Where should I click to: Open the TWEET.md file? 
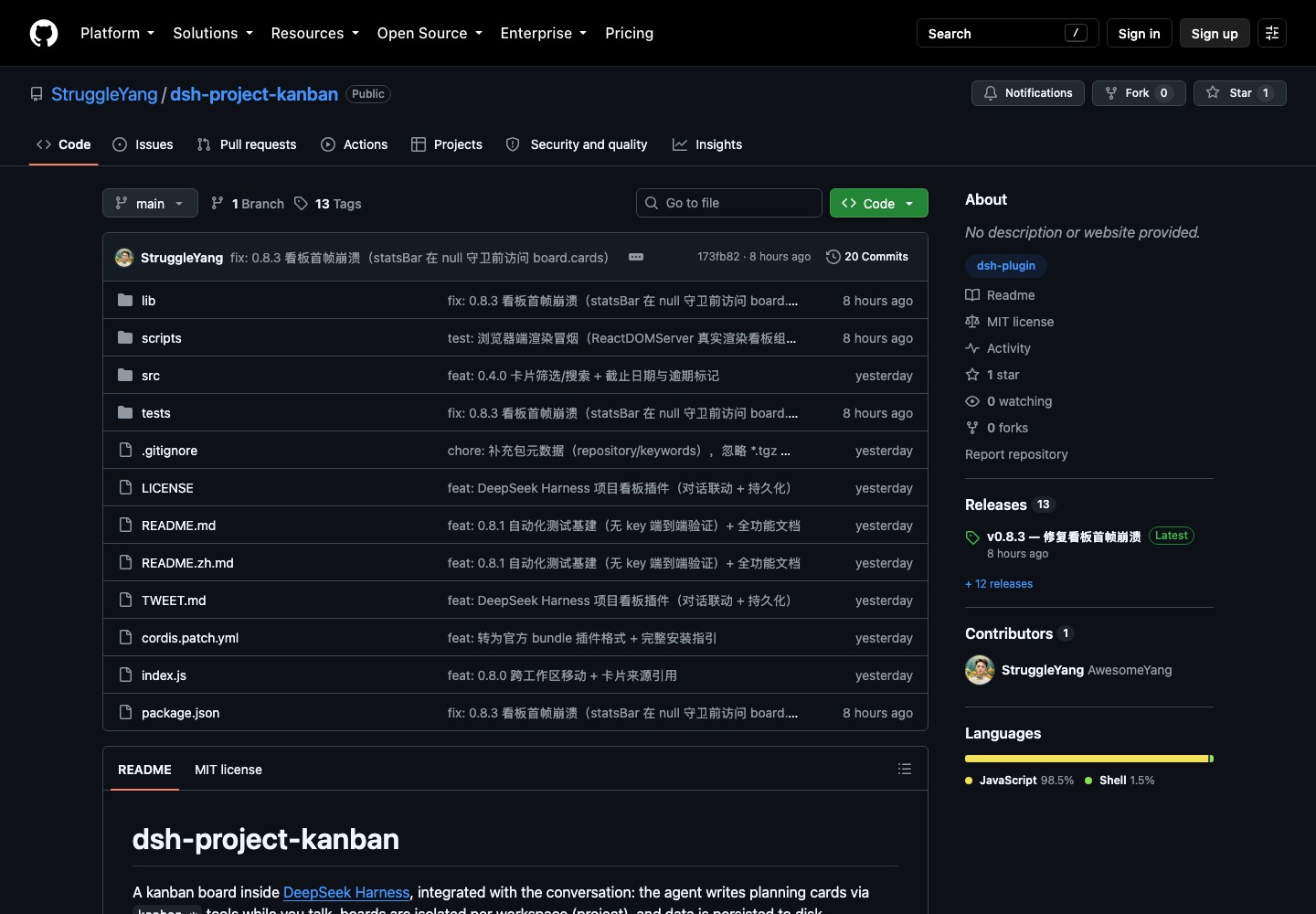(x=174, y=600)
